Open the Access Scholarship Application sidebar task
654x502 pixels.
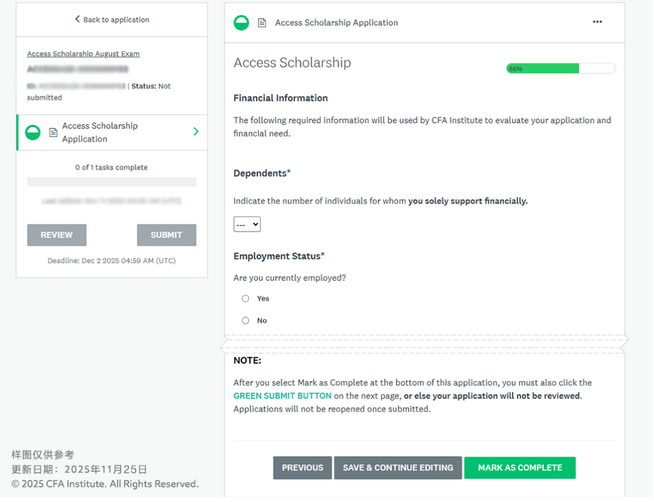[100, 132]
